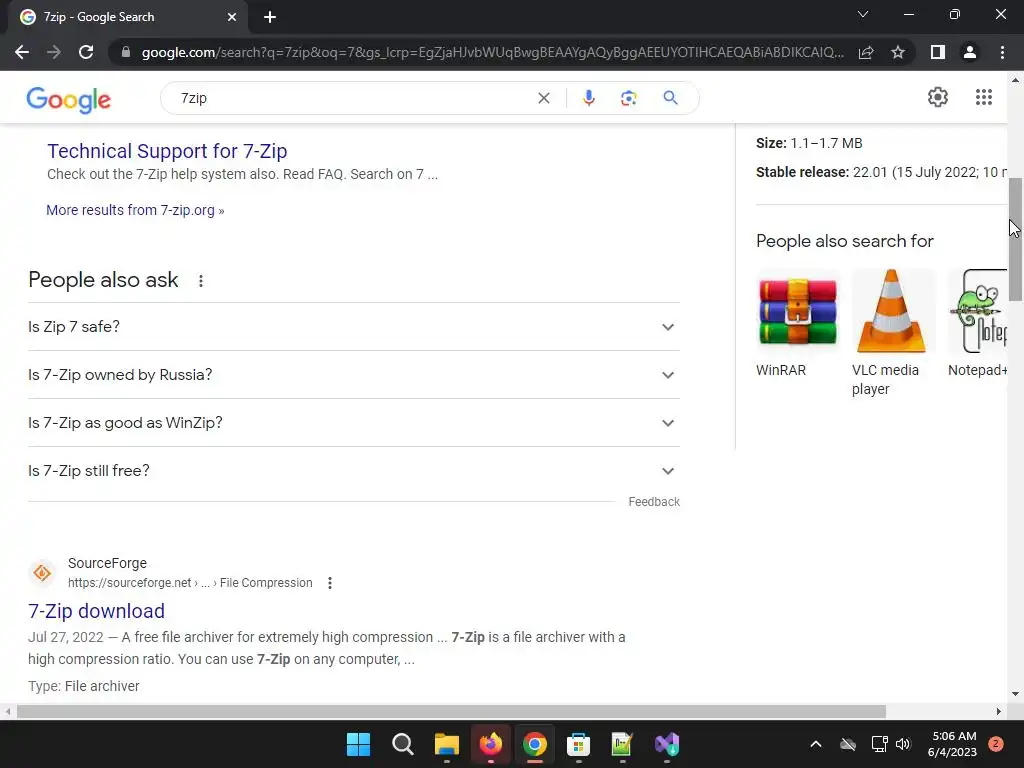Open Google quick settings gear
This screenshot has height=768, width=1024.
(x=938, y=97)
